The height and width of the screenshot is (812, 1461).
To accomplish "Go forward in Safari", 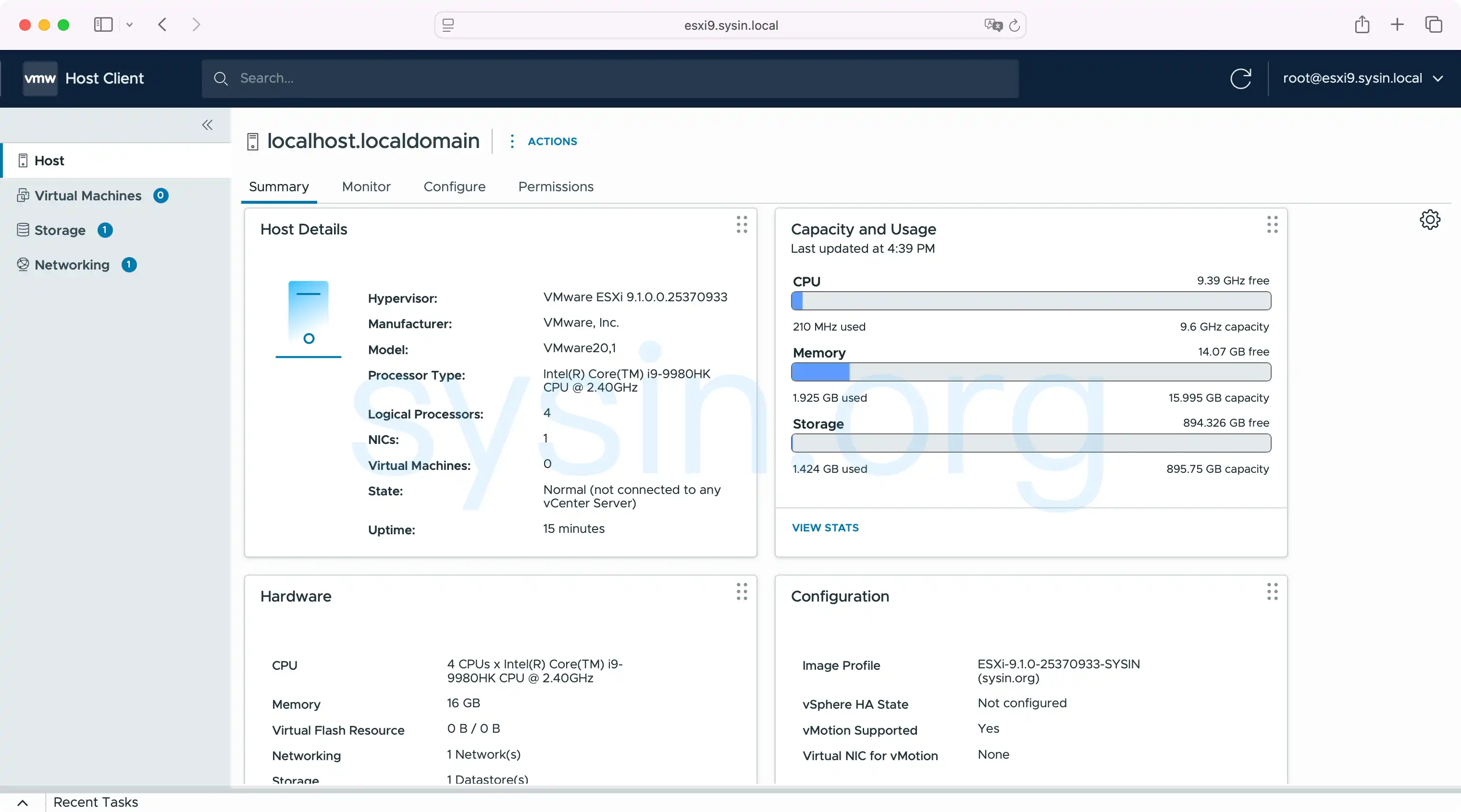I will coord(196,25).
